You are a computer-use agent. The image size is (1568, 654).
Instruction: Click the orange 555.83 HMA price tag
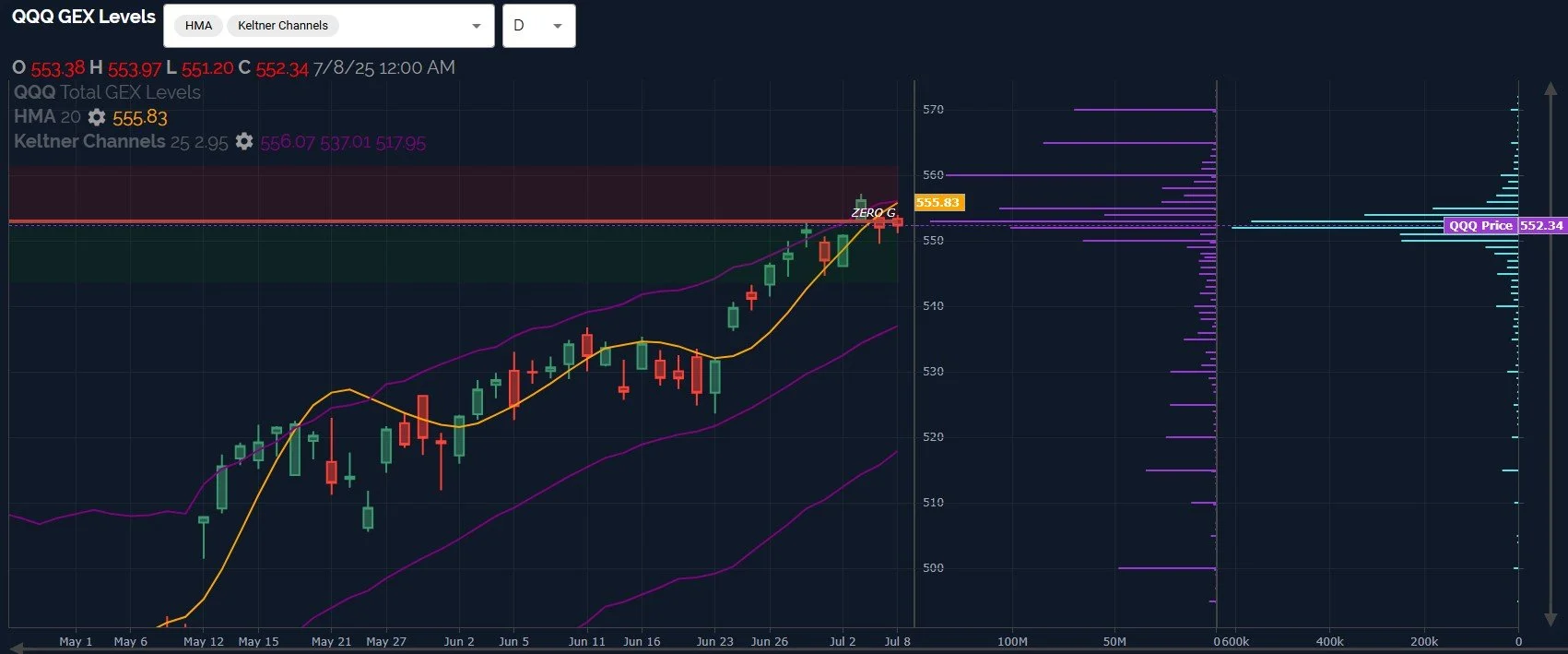937,202
